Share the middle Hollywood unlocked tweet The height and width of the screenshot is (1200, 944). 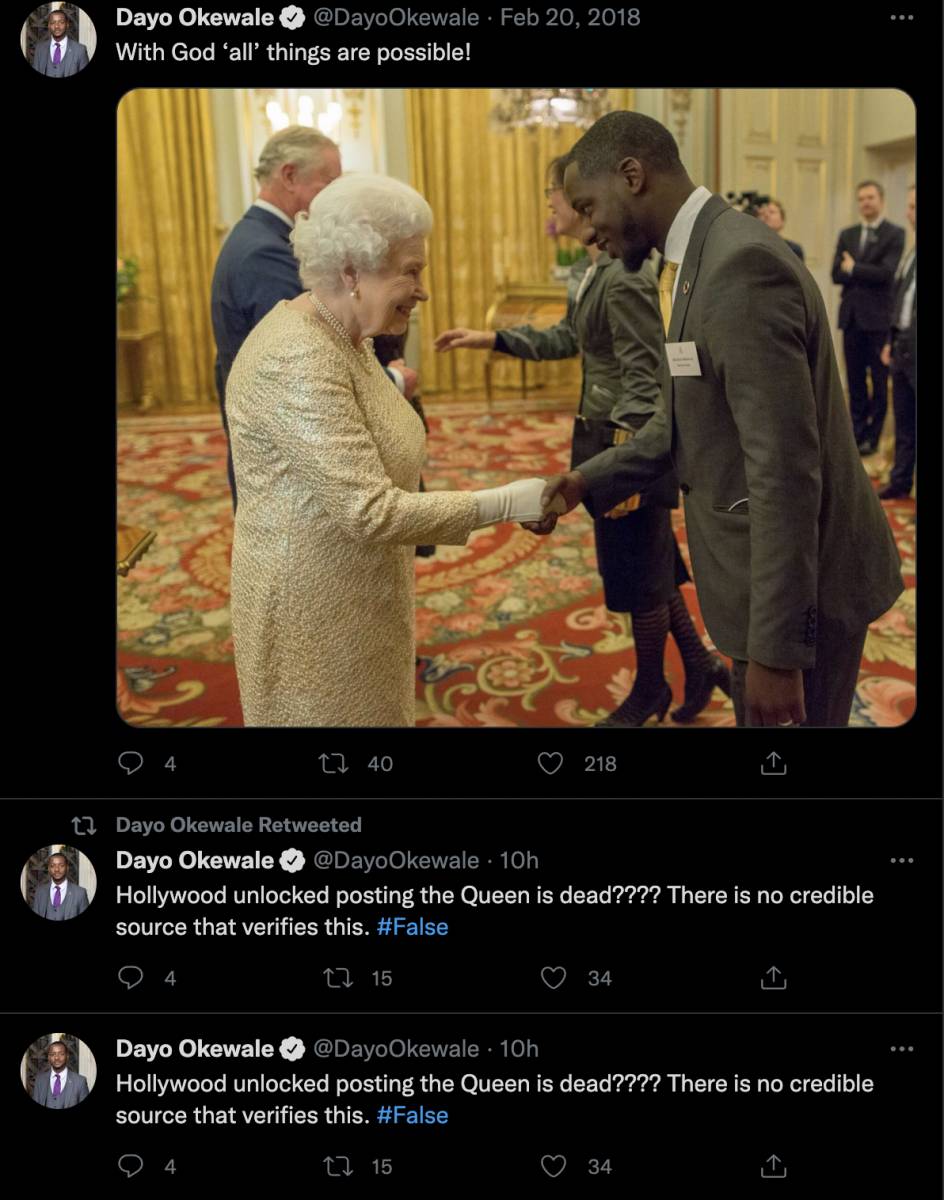click(773, 978)
